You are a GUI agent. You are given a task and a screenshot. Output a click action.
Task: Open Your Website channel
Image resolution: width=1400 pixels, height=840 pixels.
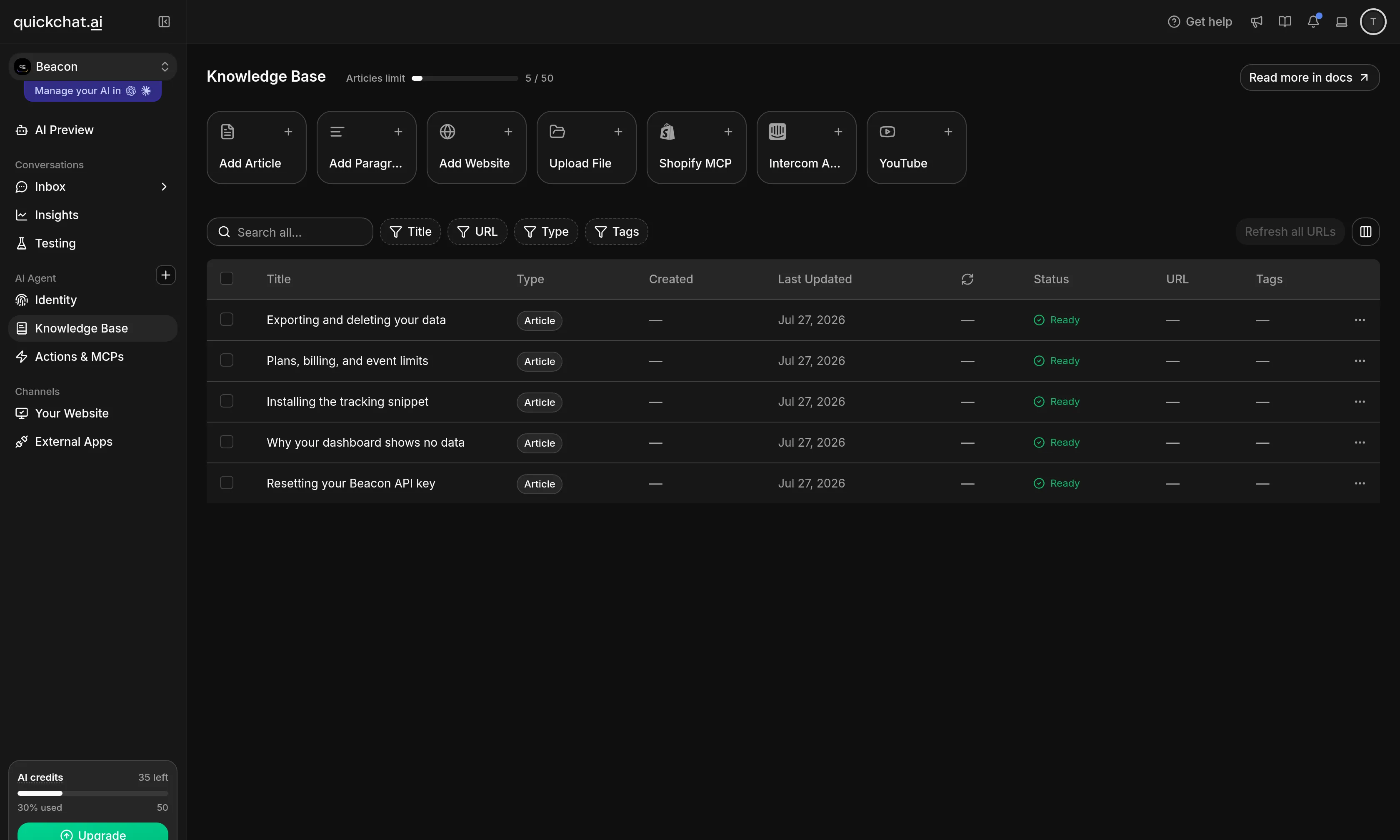coord(93,413)
